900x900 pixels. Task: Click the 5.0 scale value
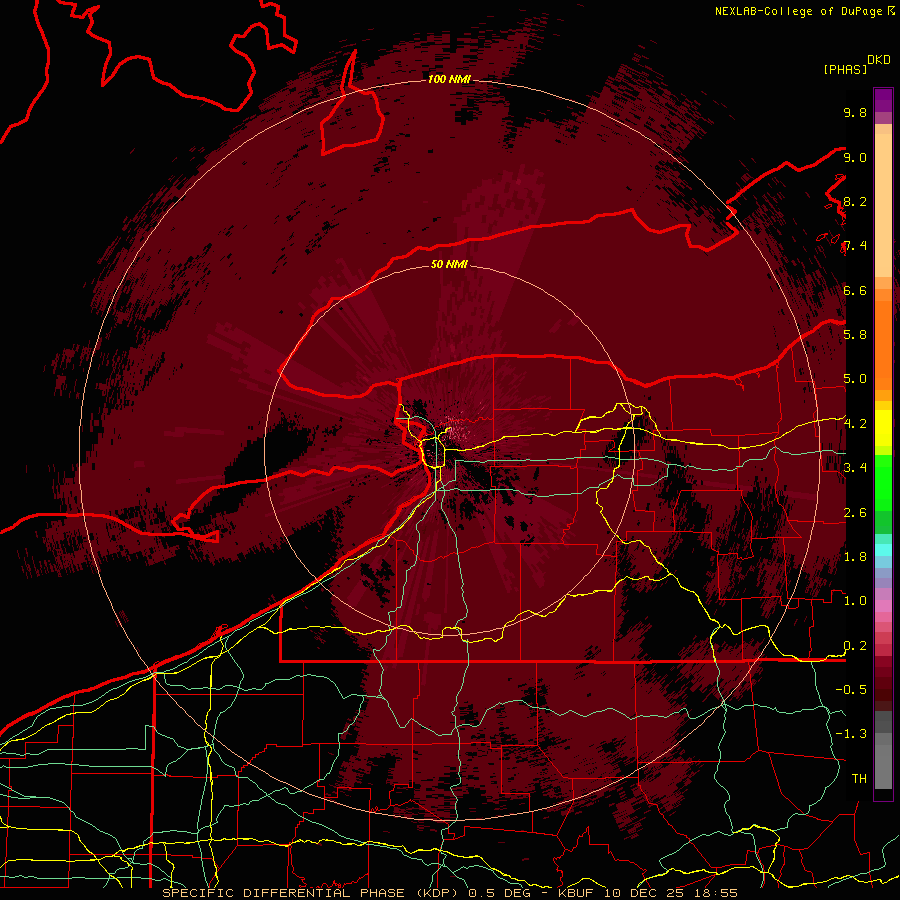(x=855, y=379)
